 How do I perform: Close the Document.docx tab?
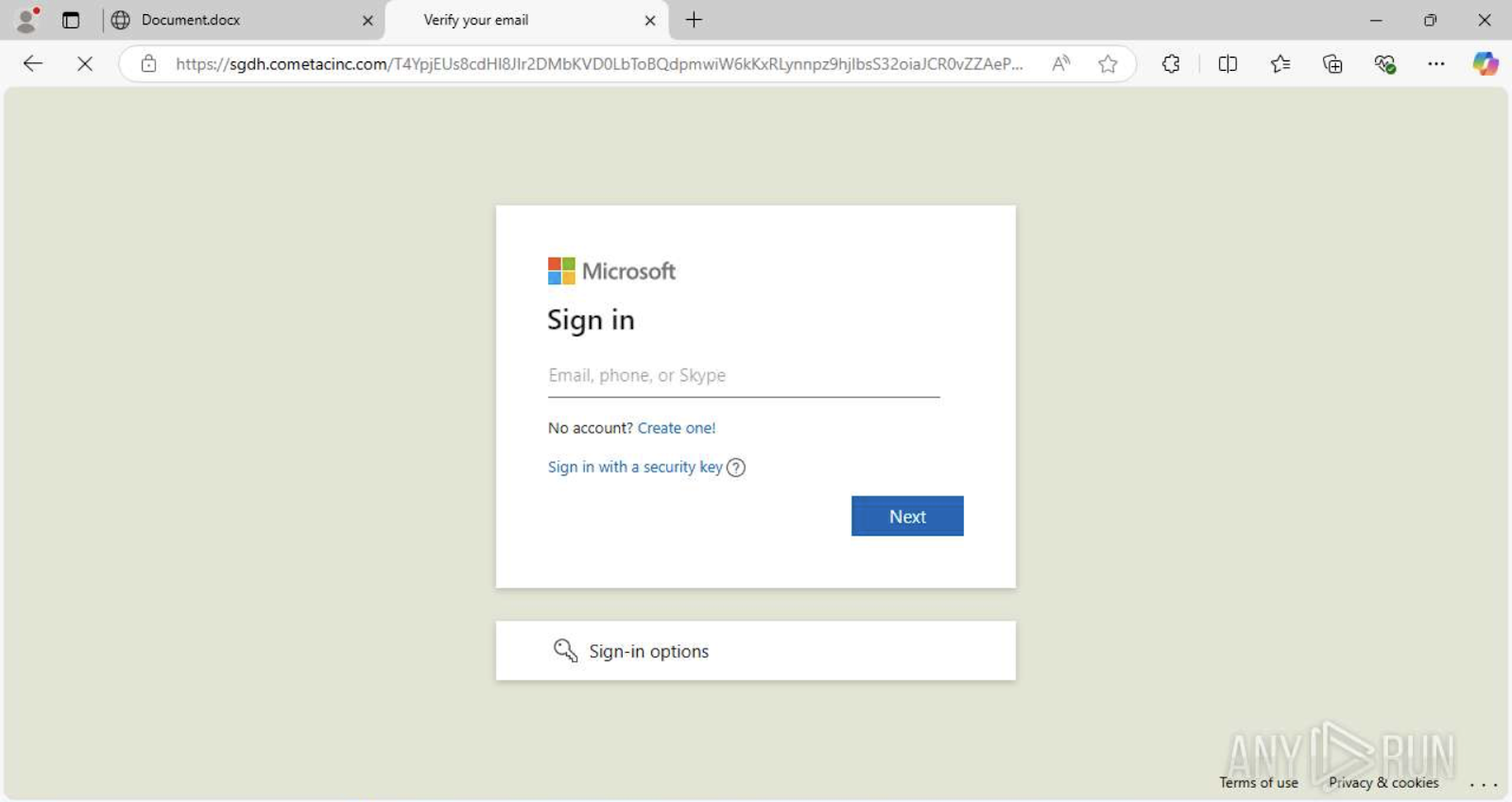coord(368,20)
